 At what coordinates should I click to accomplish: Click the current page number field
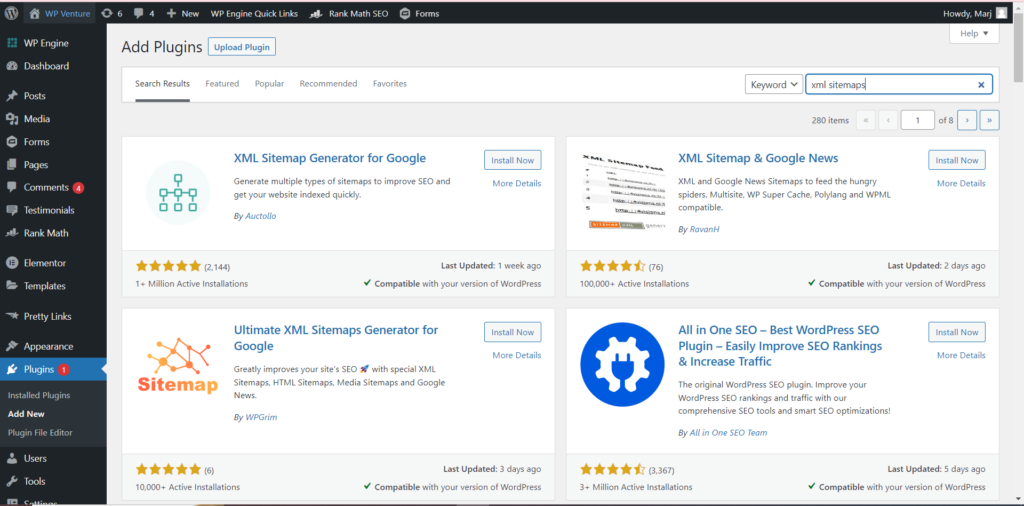918,120
